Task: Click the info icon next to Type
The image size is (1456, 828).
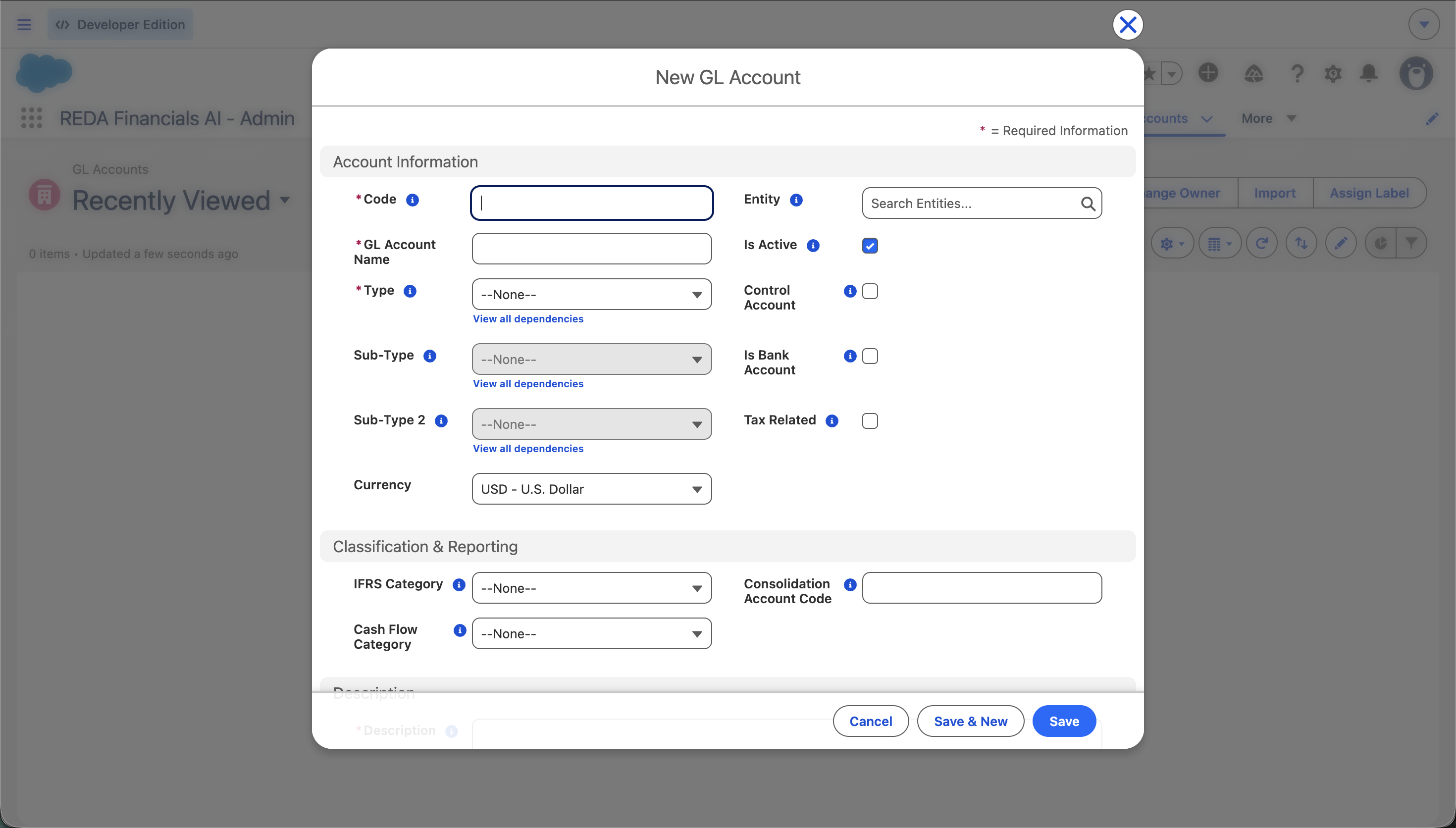Action: pos(410,291)
